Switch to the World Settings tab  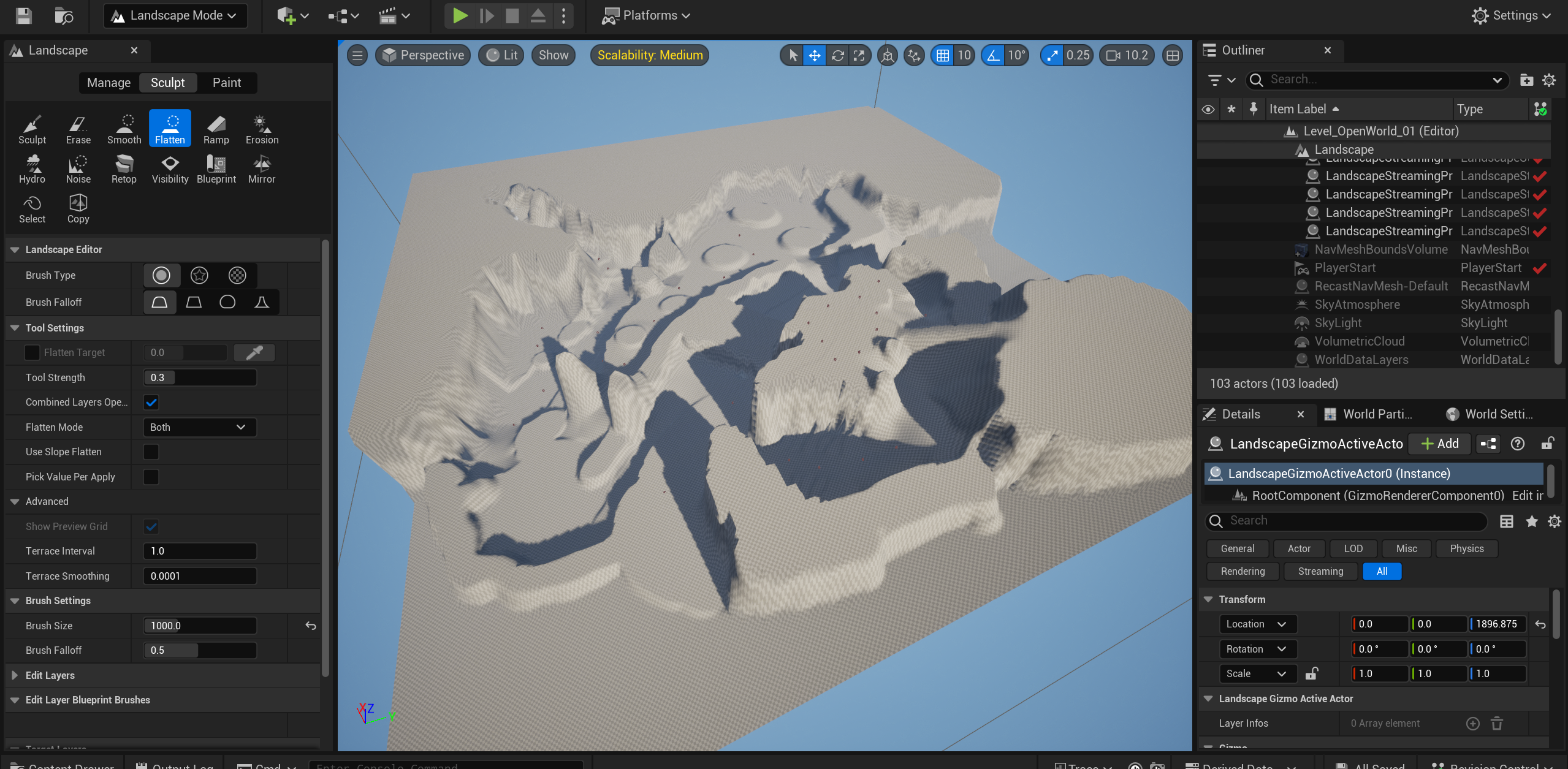click(1492, 414)
